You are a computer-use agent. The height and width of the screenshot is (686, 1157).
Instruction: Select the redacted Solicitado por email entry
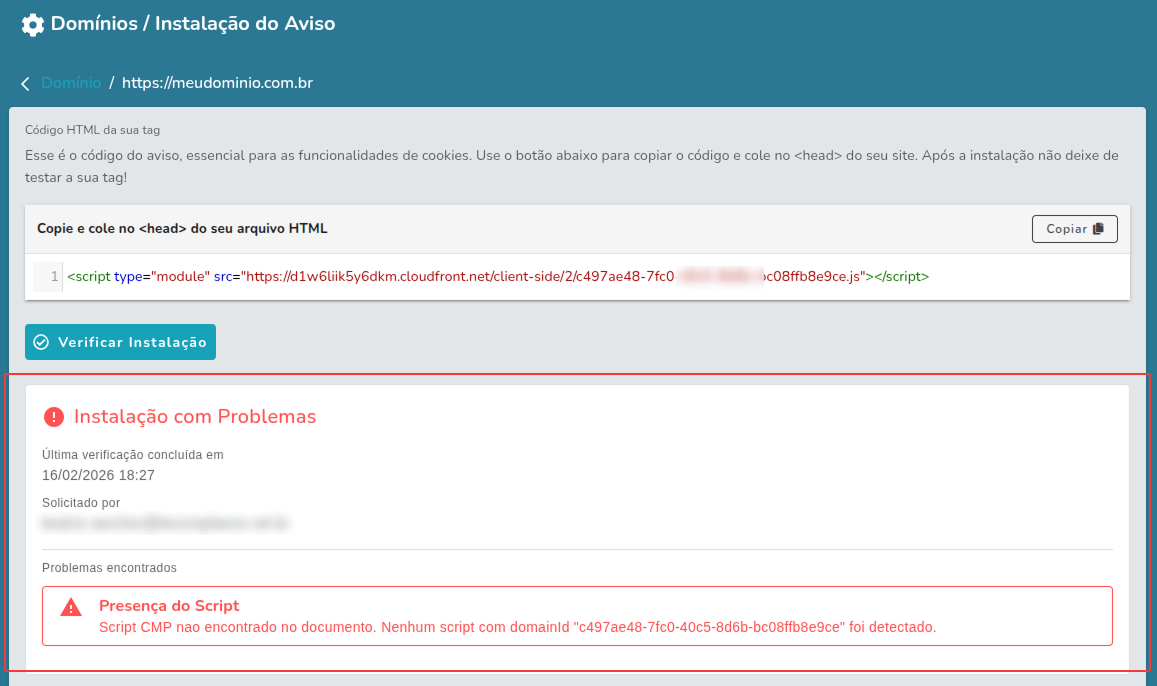tap(163, 523)
